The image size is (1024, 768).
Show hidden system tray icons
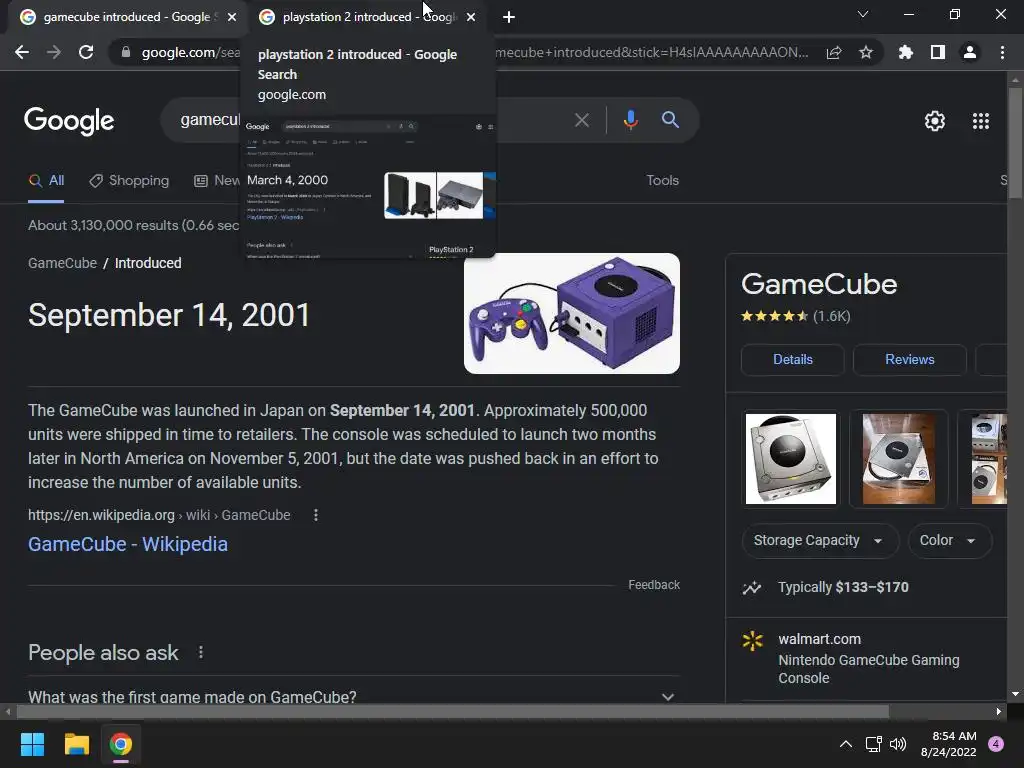[846, 744]
